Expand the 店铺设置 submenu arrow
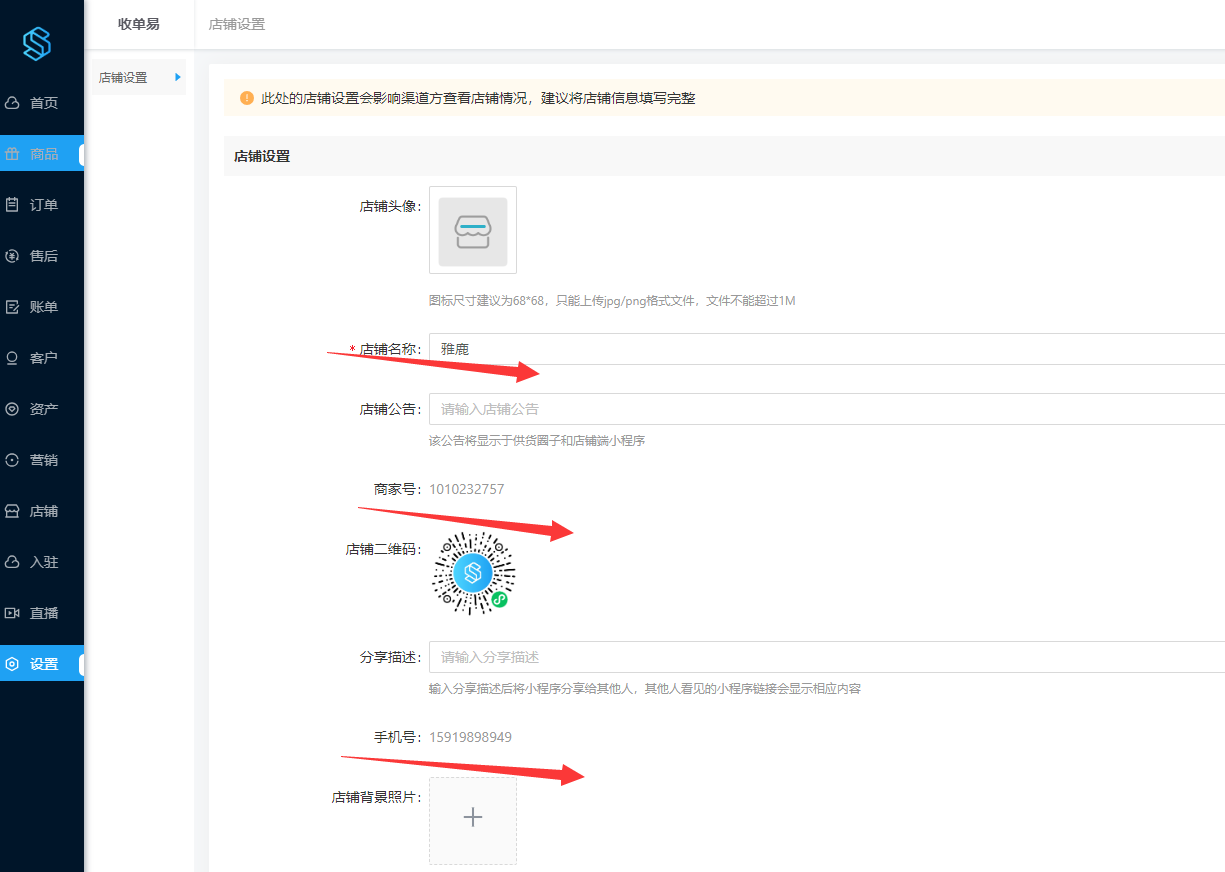Viewport: 1225px width, 872px height. [x=178, y=77]
